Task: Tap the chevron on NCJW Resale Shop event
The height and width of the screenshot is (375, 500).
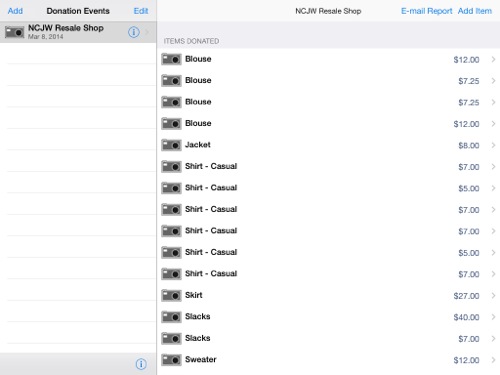Action: tap(148, 32)
